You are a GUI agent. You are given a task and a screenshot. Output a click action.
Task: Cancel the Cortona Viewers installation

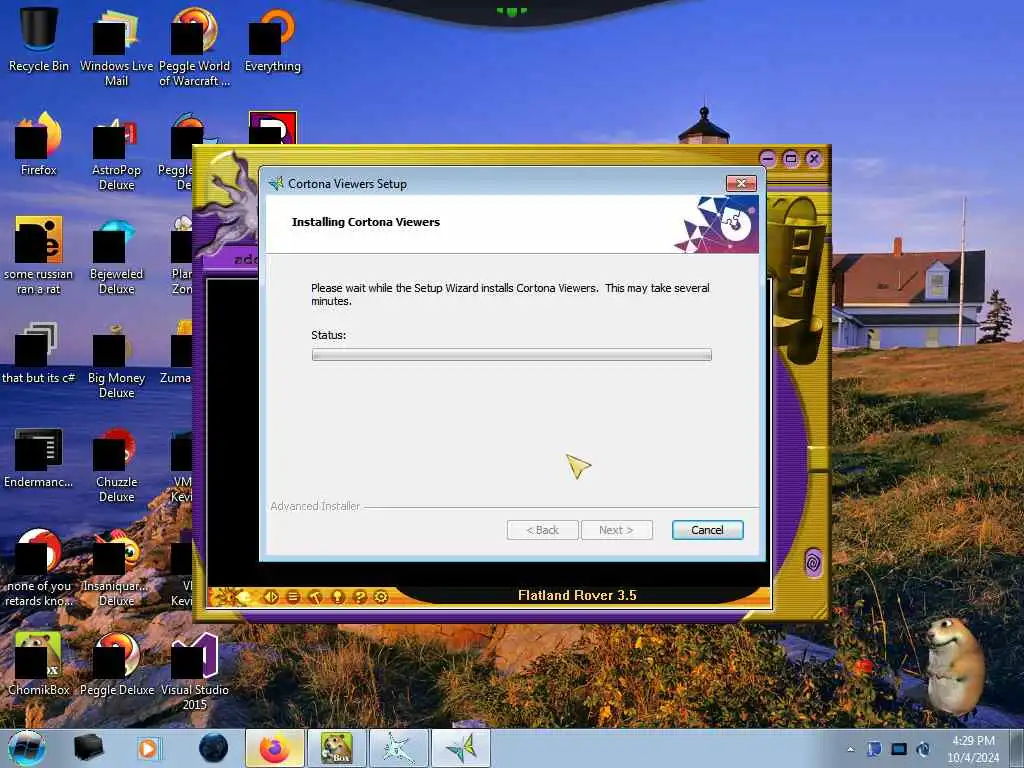[707, 530]
